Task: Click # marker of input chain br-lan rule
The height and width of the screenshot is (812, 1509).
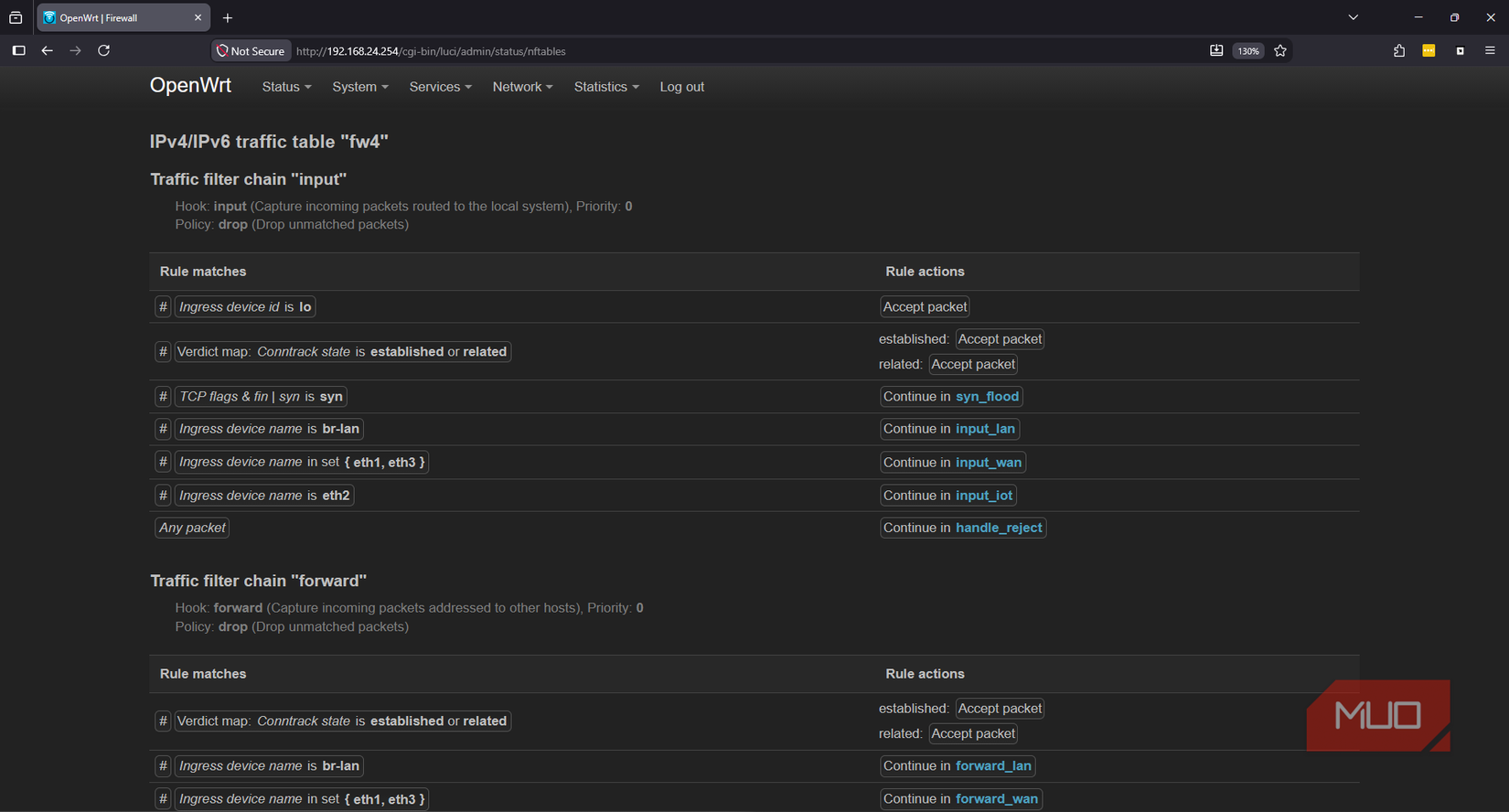Action: [163, 429]
